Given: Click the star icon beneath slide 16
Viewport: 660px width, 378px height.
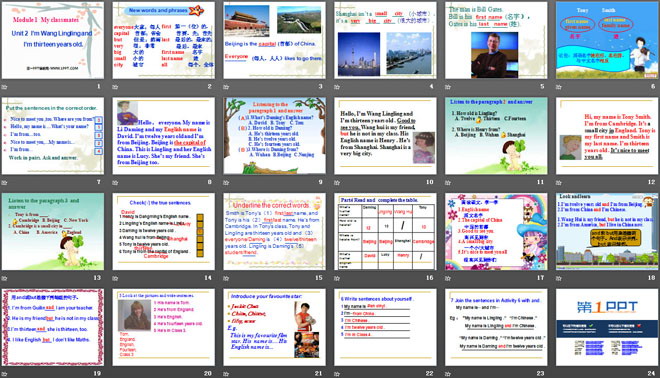Looking at the screenshot, I should (x=337, y=278).
